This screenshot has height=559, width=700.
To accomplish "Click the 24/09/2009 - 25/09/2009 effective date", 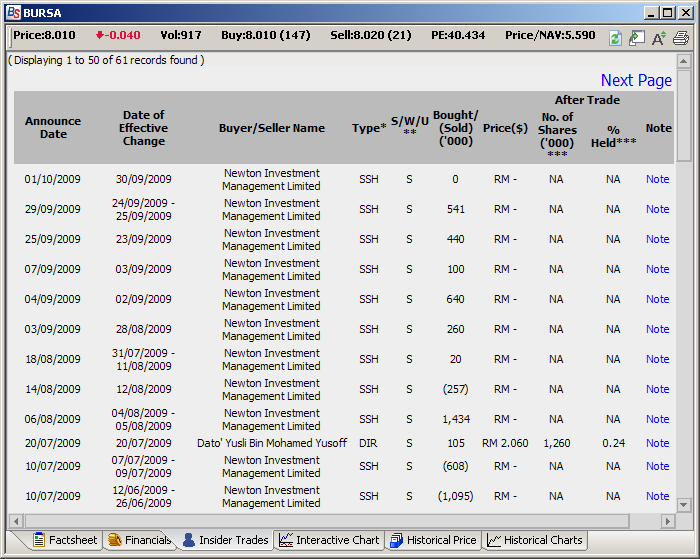I will [x=143, y=209].
